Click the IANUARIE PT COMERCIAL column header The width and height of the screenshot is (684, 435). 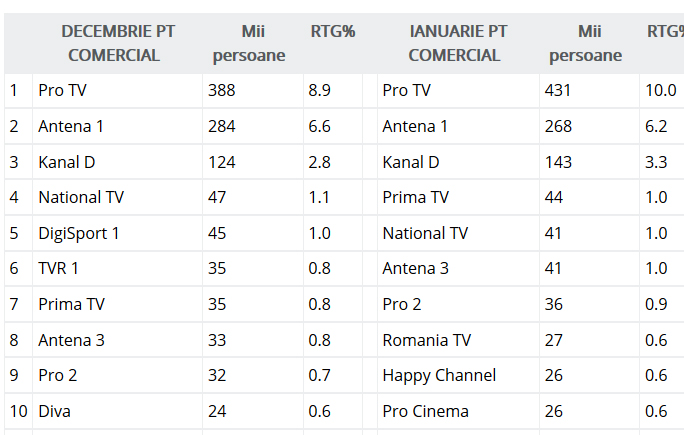(457, 43)
